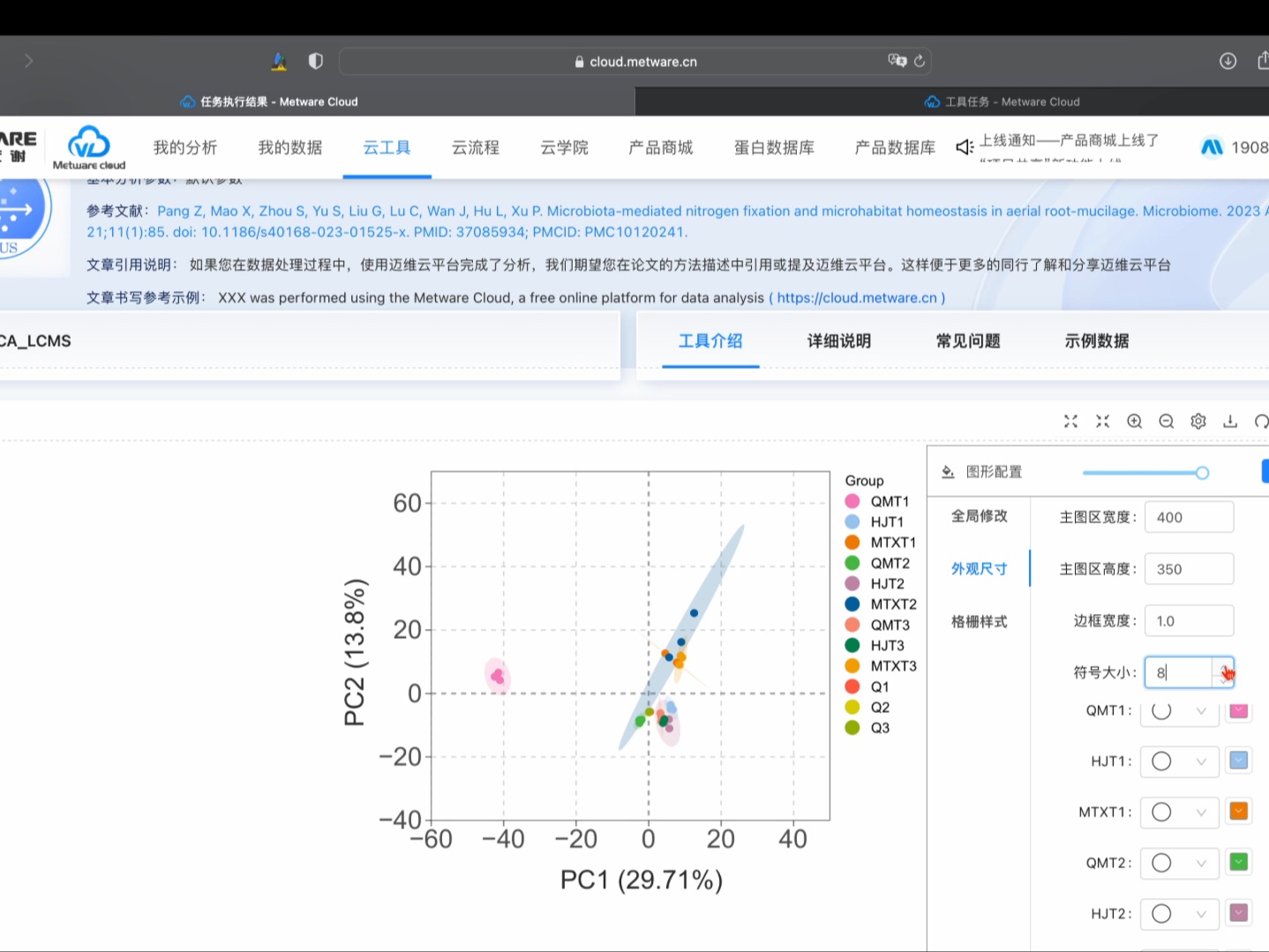Select the 全局修改 settings section
The height and width of the screenshot is (952, 1269).
pos(980,516)
